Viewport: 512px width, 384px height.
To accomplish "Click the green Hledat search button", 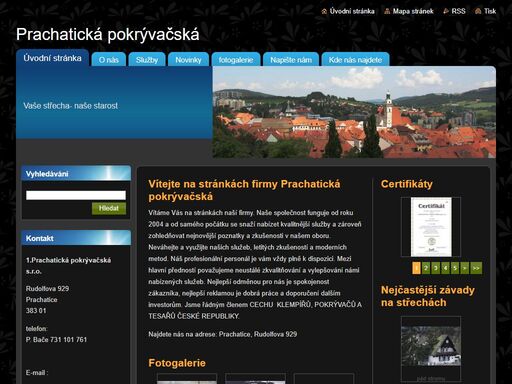I will pos(109,208).
